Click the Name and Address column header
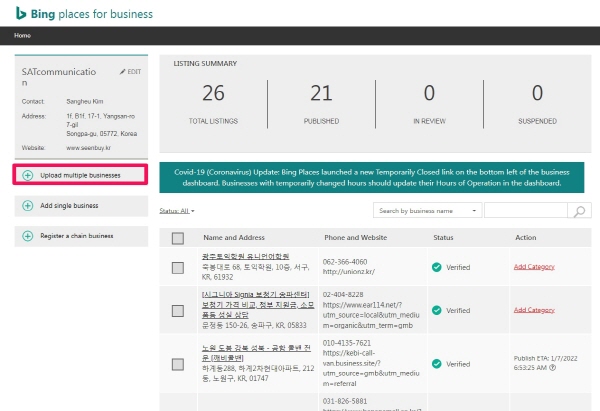Viewport: 600px width, 411px height. pos(234,237)
